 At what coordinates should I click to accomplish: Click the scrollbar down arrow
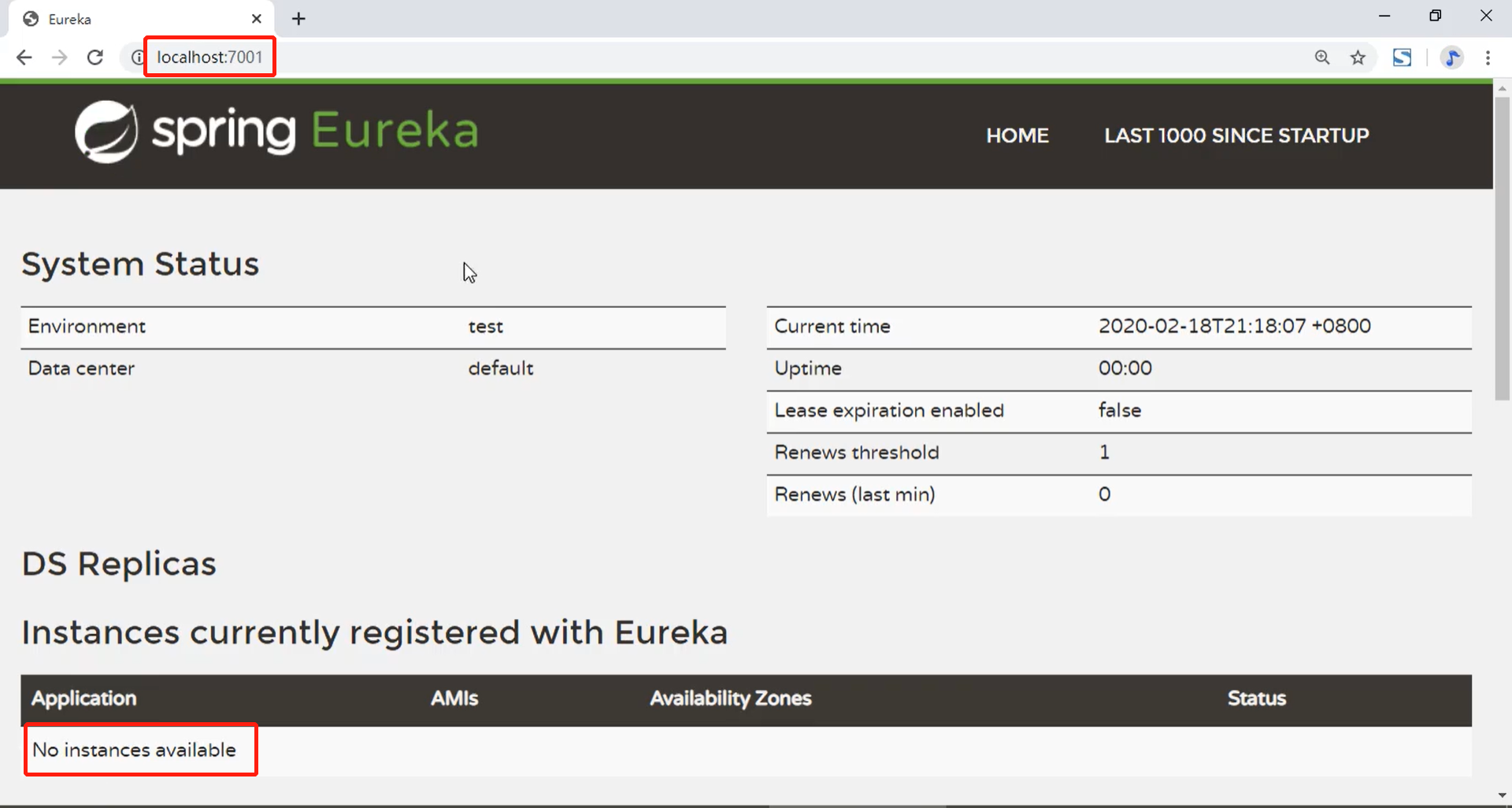1502,795
